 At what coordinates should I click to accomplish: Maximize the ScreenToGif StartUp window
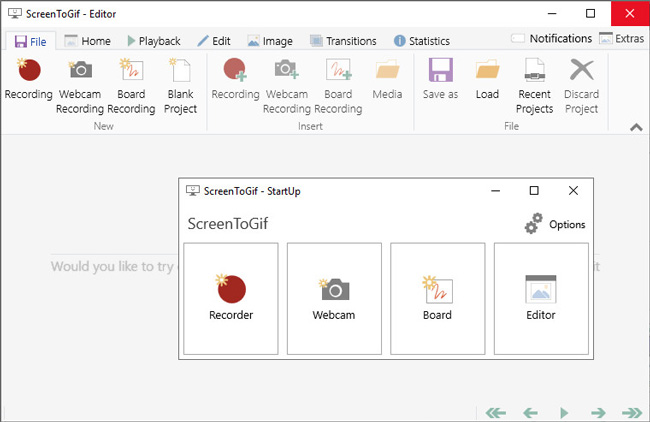point(534,191)
